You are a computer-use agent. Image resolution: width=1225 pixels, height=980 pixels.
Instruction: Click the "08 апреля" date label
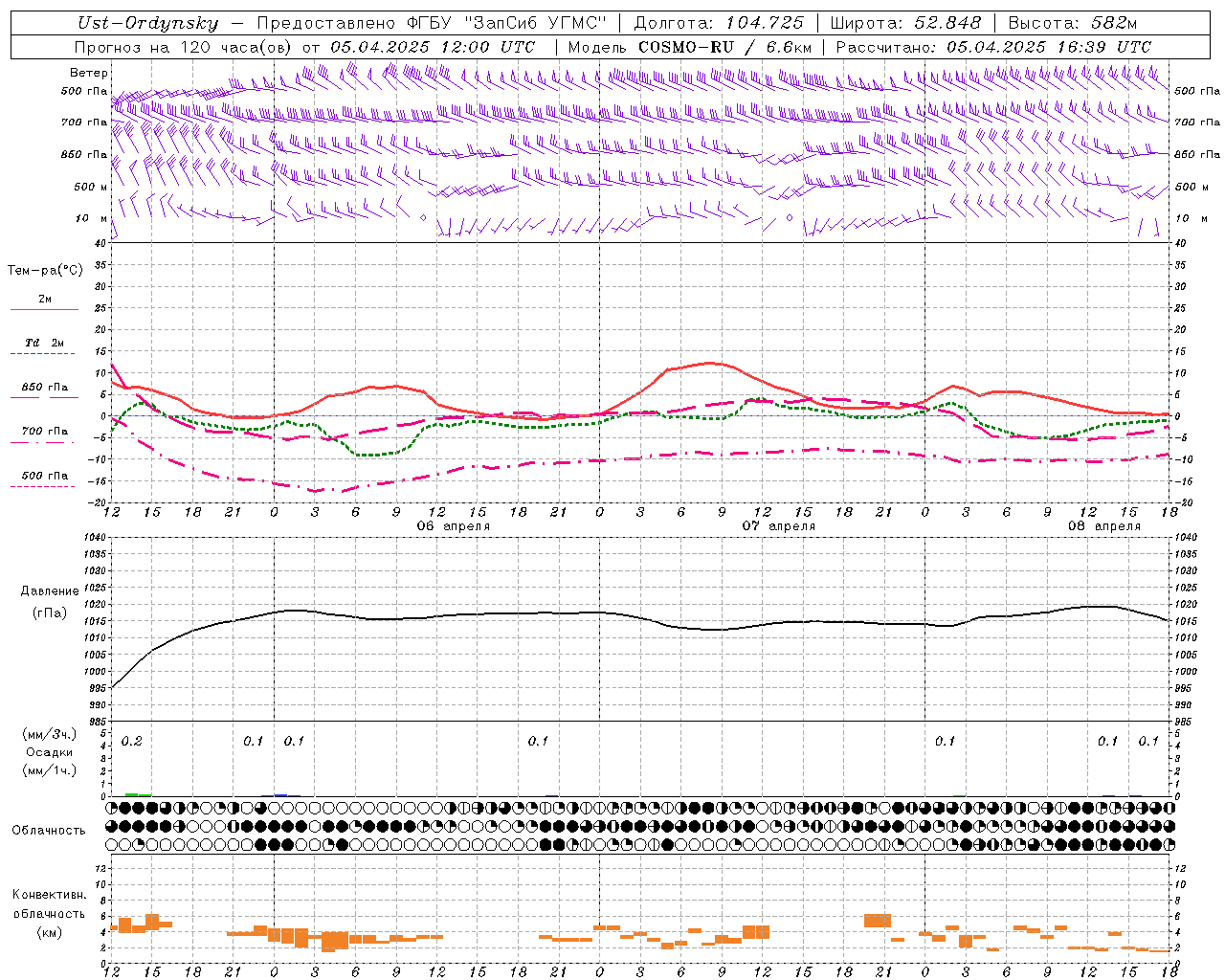pos(1104,526)
